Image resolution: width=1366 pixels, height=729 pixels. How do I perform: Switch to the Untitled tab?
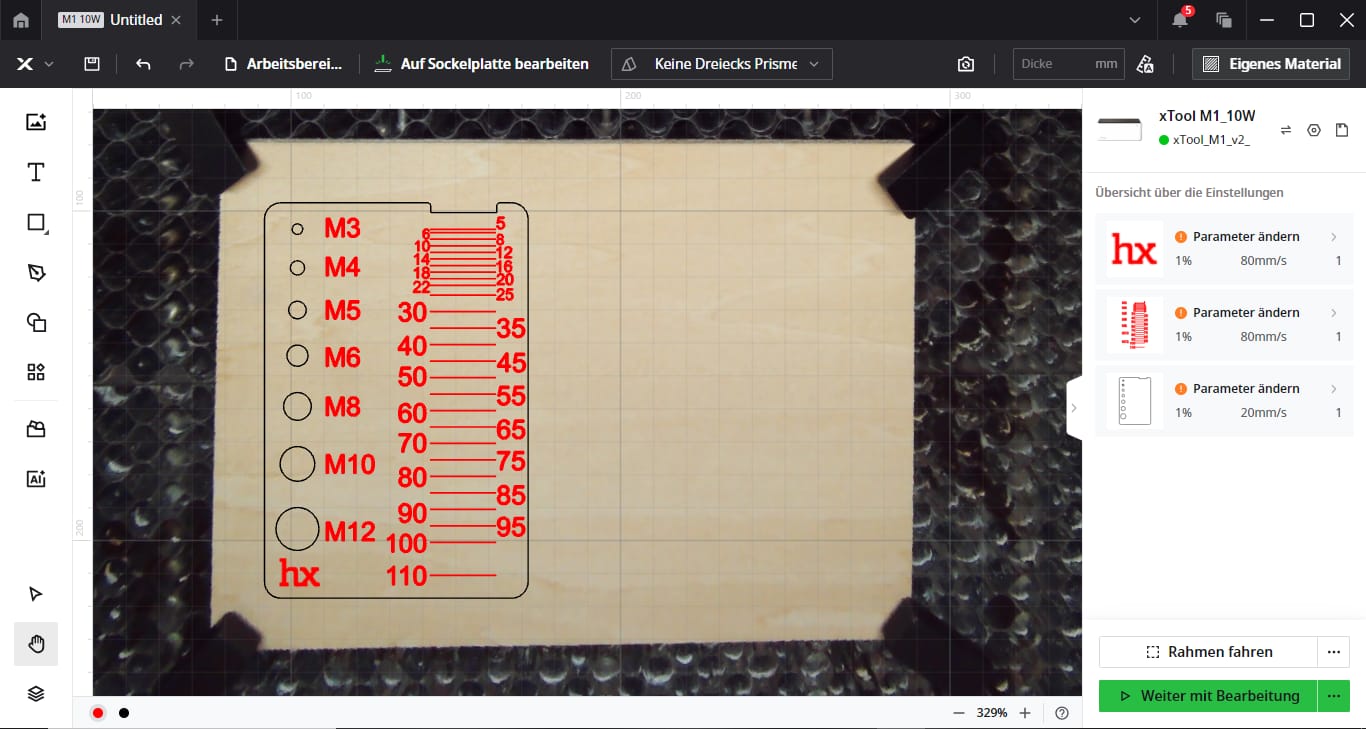coord(136,20)
